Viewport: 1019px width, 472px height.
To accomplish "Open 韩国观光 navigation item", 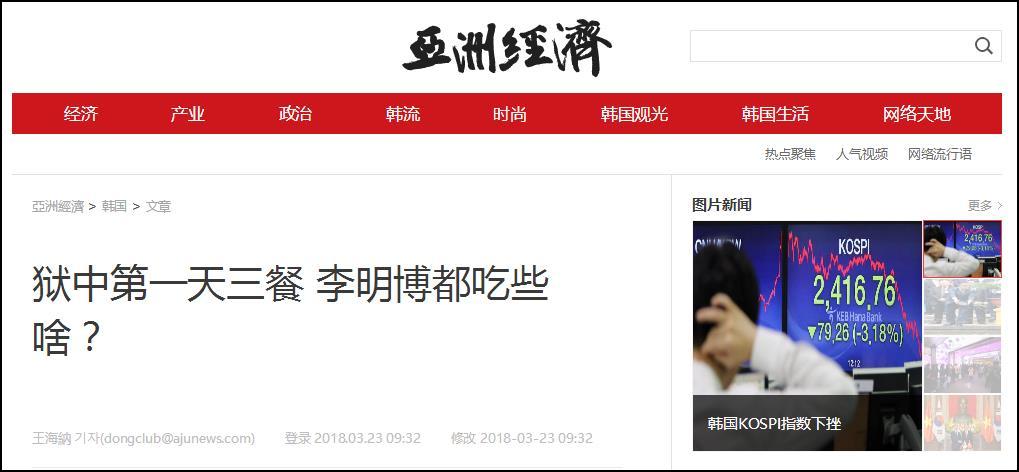I will pyautogui.click(x=634, y=114).
